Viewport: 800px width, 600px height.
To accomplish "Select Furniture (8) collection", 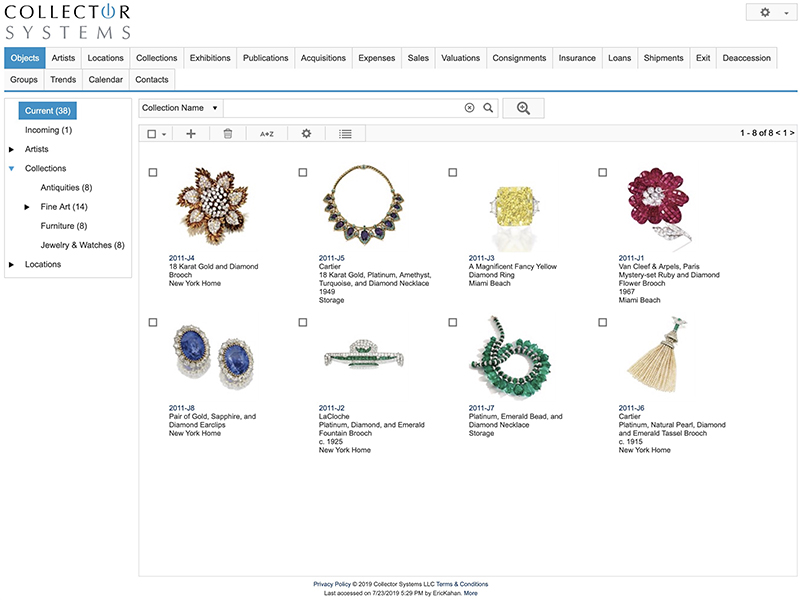I will pos(64,226).
